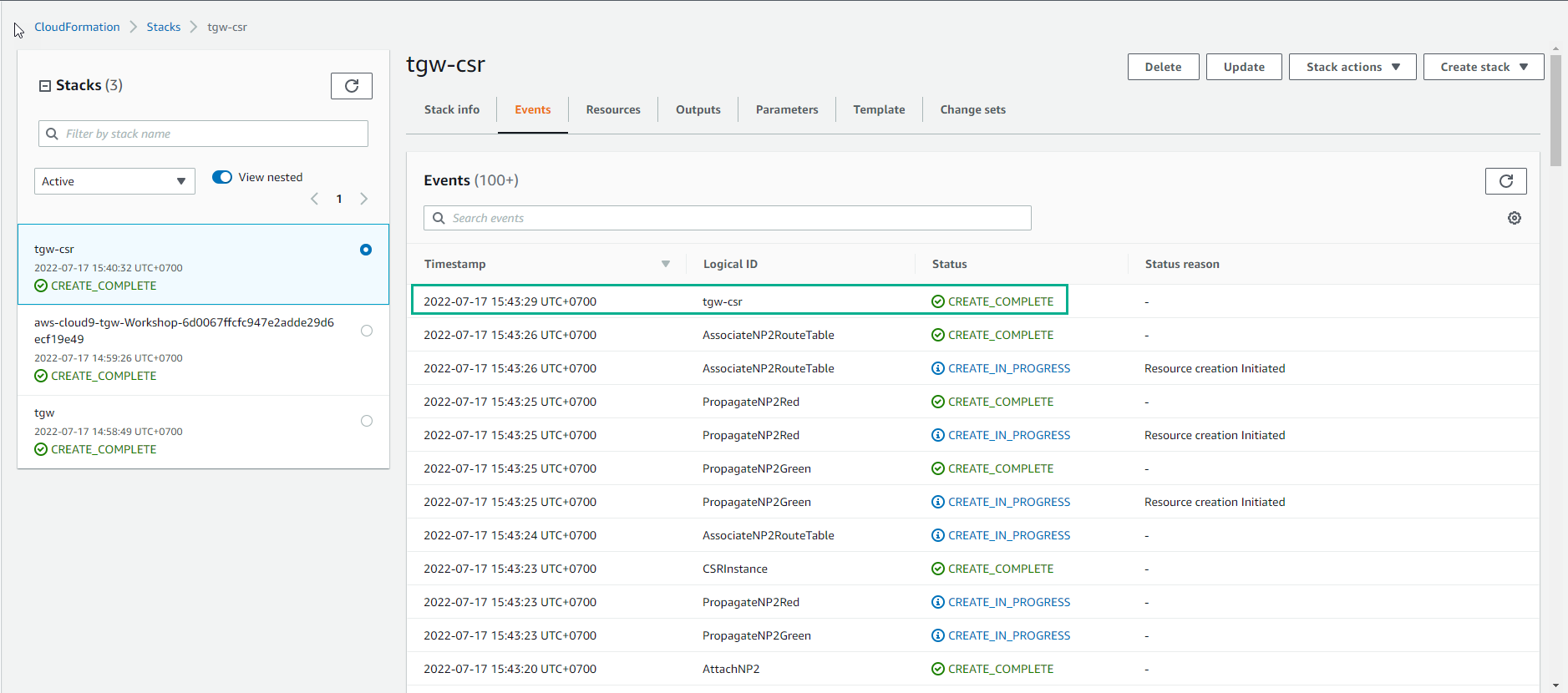The image size is (1568, 693).
Task: Select the tgw stack radio button
Action: (x=366, y=421)
